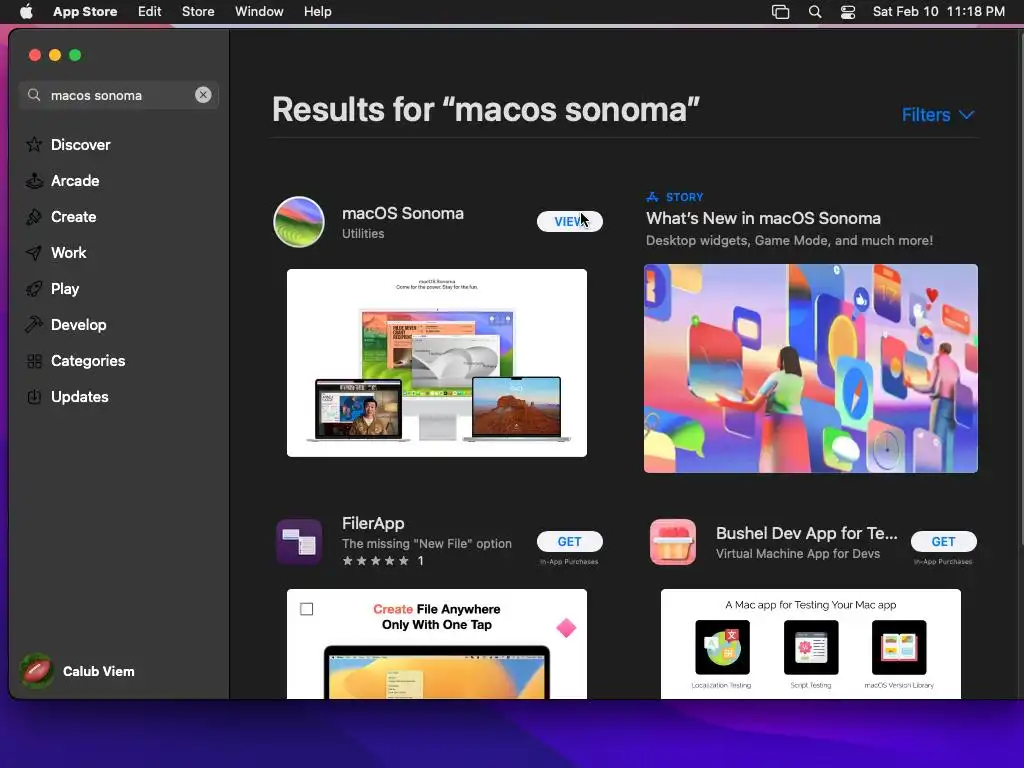This screenshot has height=768, width=1024.
Task: Click 'The missing "New File" option' subtitle
Action: (426, 543)
